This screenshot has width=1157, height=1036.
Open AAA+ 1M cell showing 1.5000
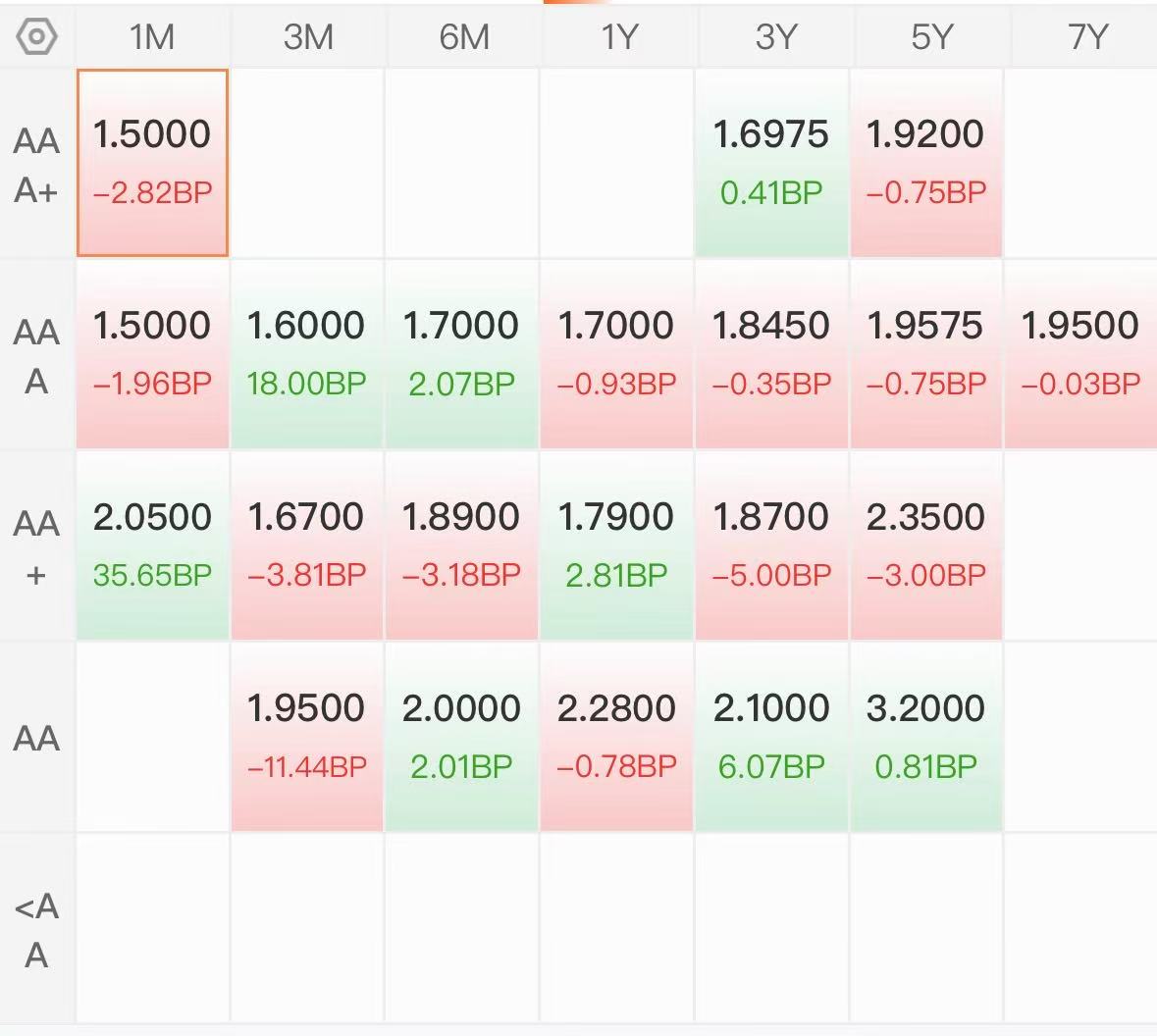pos(153,163)
